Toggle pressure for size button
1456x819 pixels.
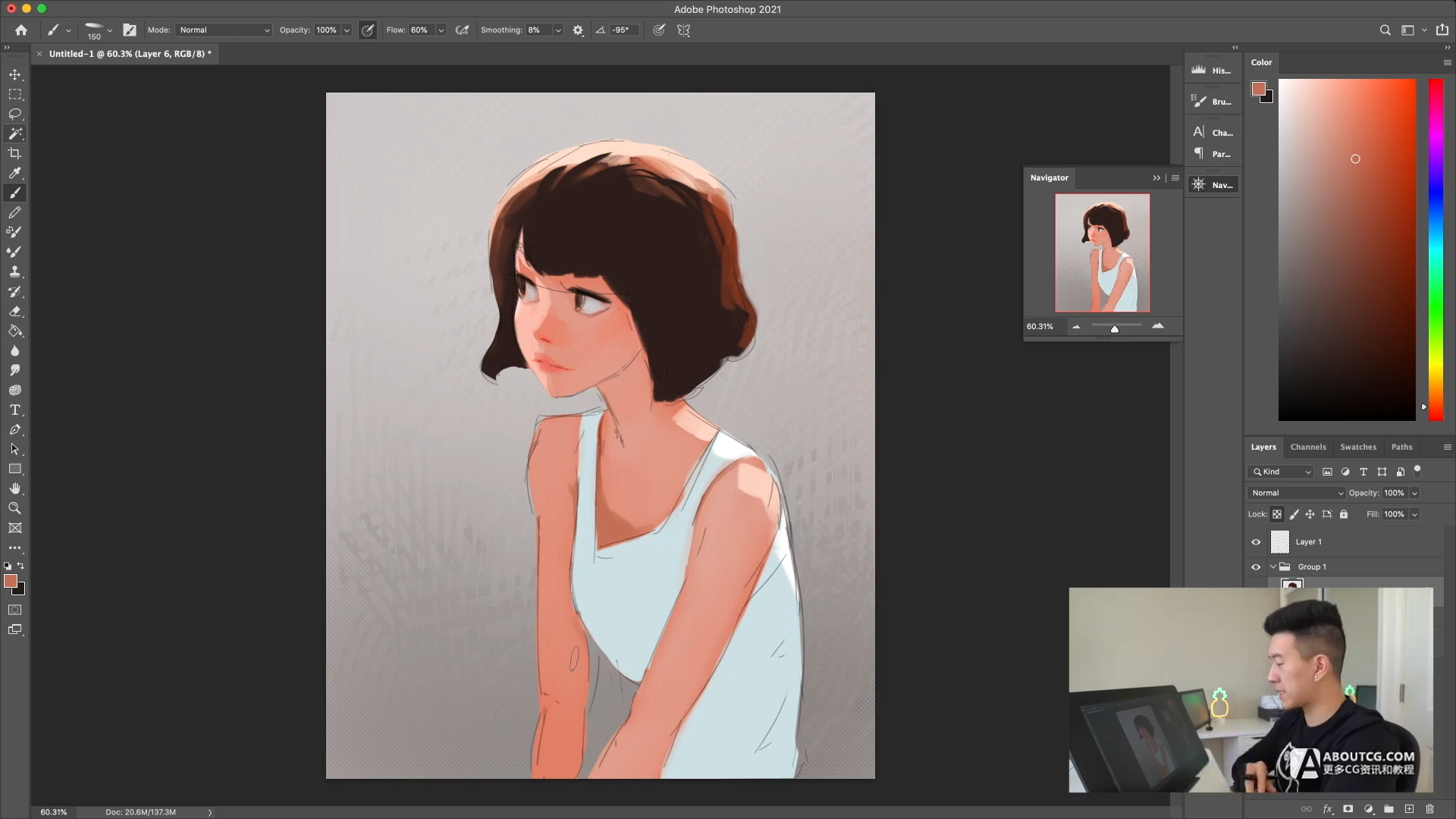click(659, 30)
